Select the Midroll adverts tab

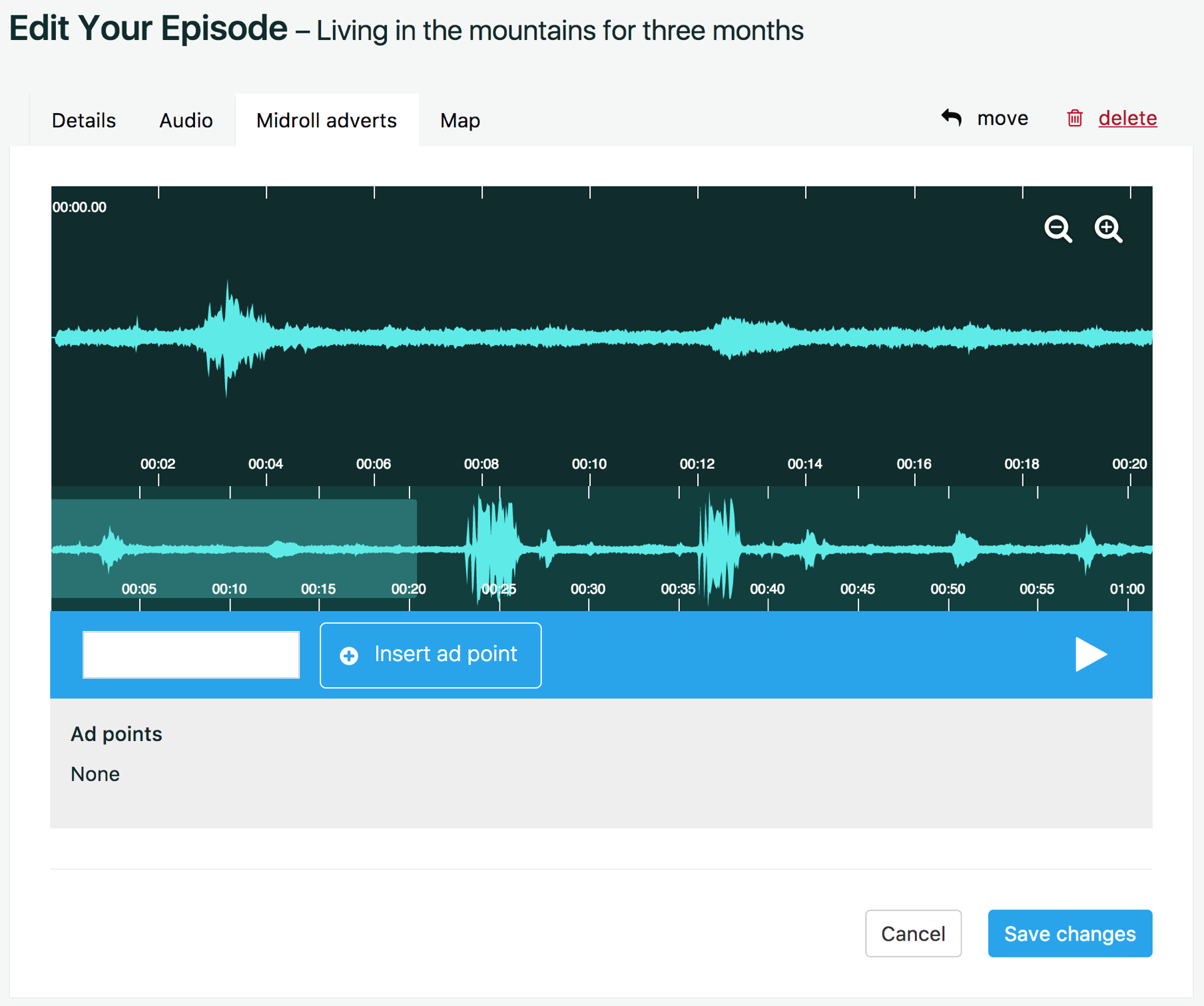326,121
